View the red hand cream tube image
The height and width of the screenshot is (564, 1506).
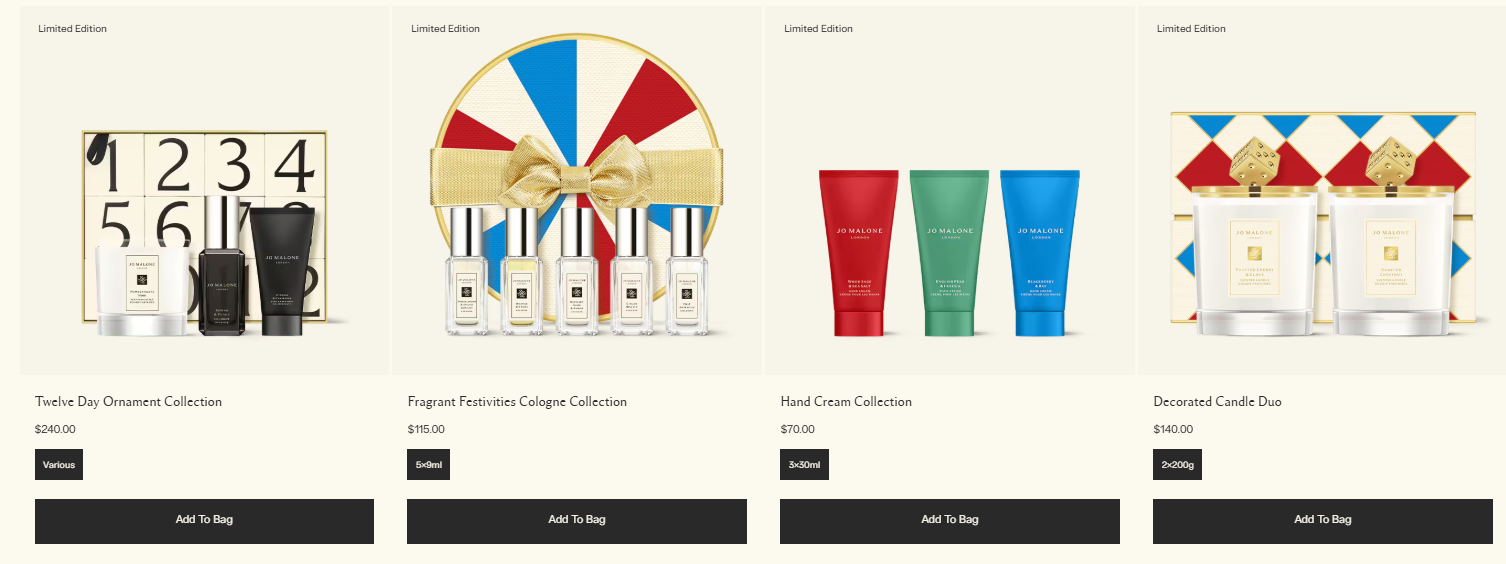pos(858,253)
